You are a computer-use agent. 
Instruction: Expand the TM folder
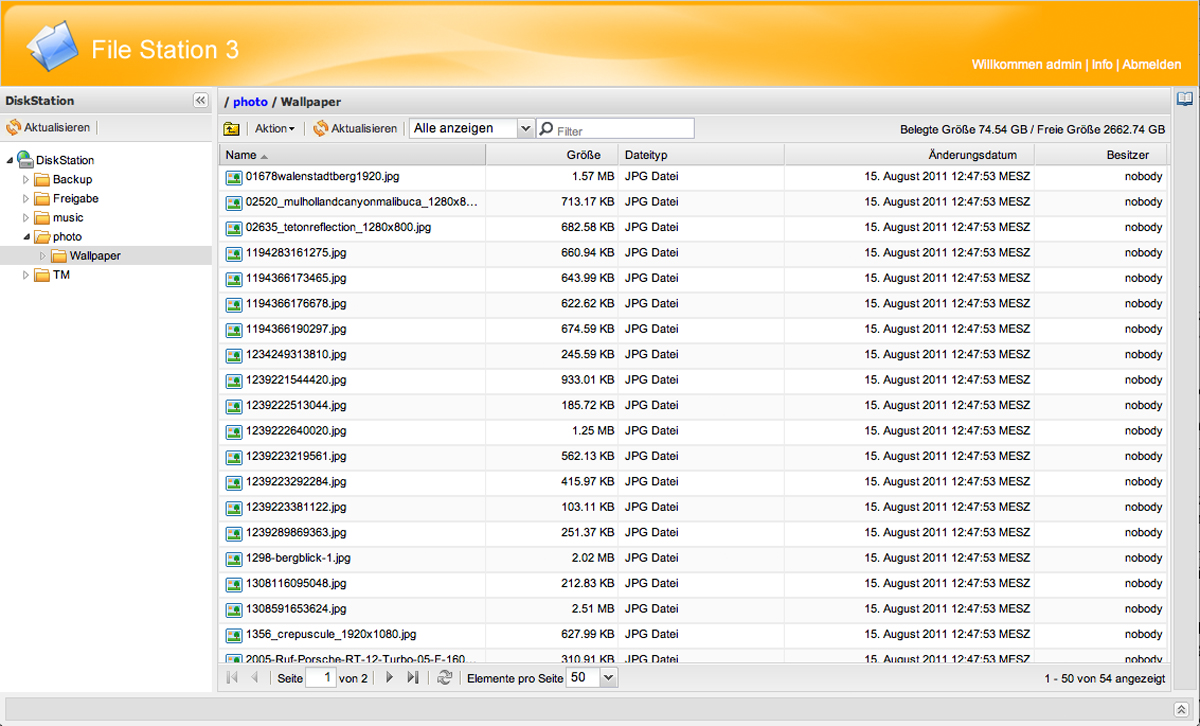(27, 275)
